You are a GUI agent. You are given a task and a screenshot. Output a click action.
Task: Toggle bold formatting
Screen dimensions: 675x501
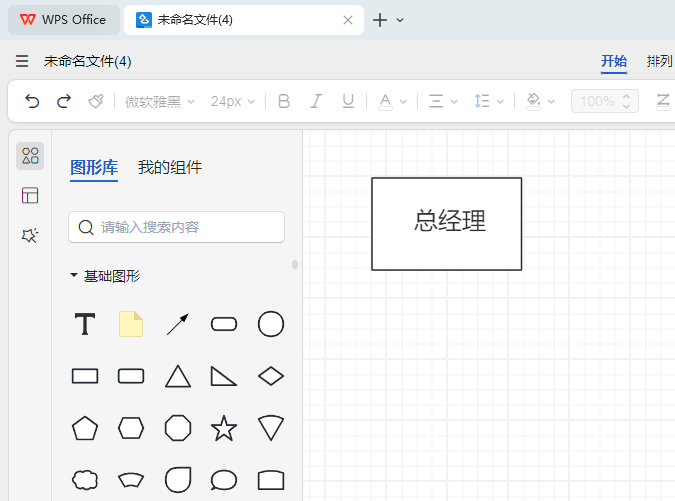[x=284, y=102]
